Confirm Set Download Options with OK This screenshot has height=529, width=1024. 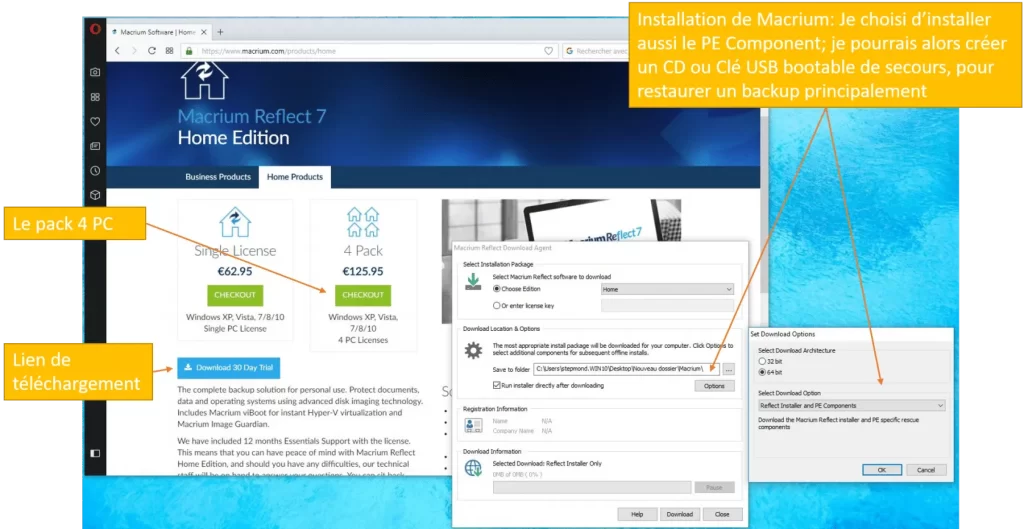(882, 470)
